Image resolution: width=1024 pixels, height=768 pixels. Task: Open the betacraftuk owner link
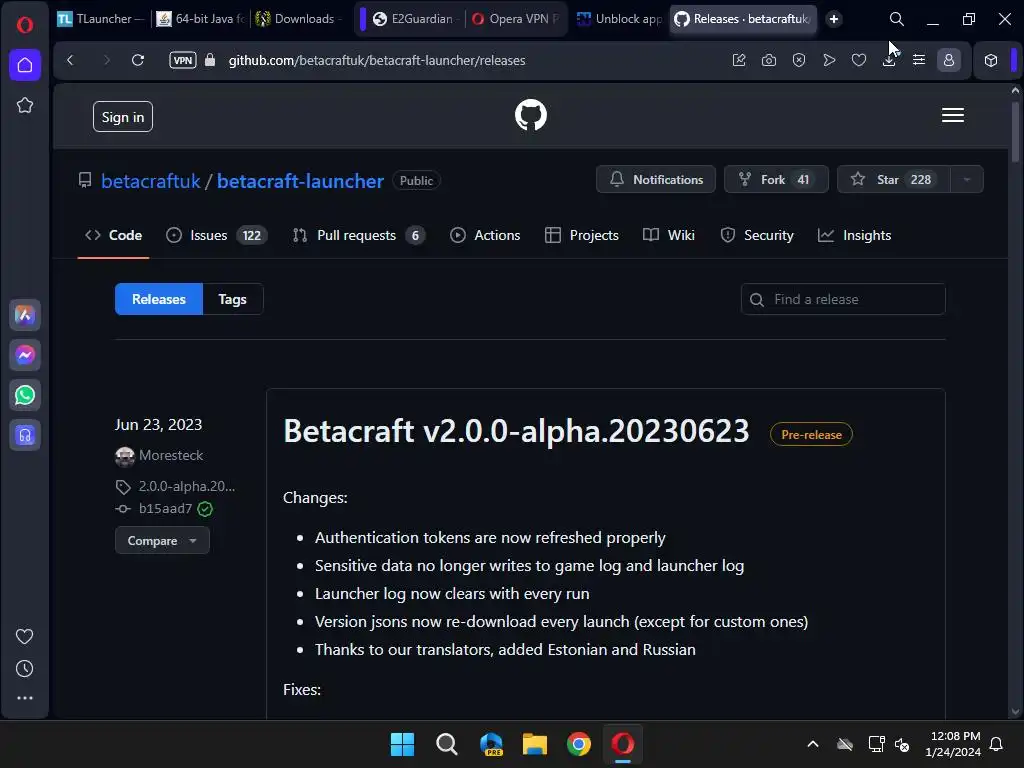click(x=150, y=181)
